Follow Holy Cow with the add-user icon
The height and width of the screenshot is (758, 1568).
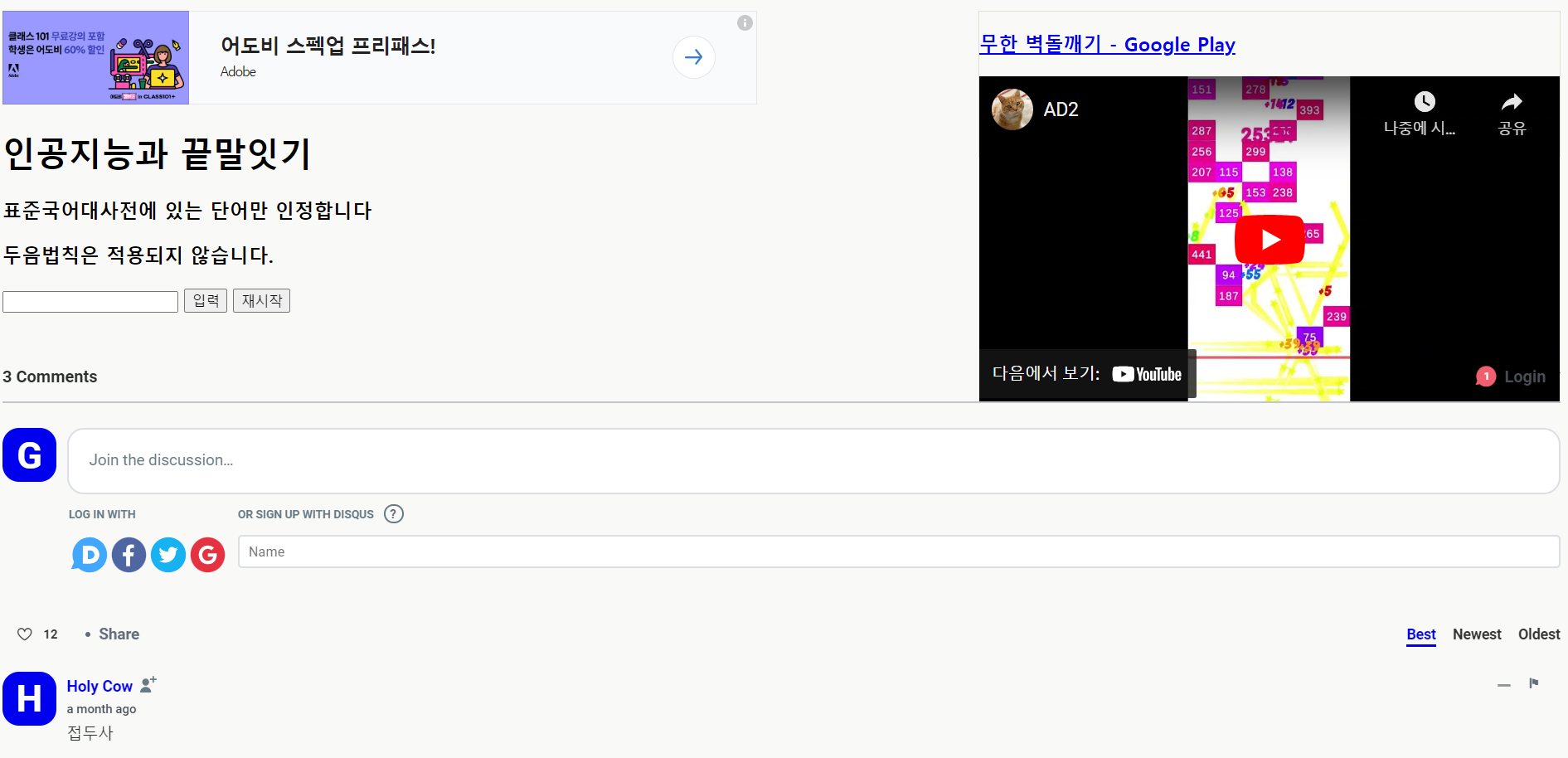pyautogui.click(x=148, y=684)
